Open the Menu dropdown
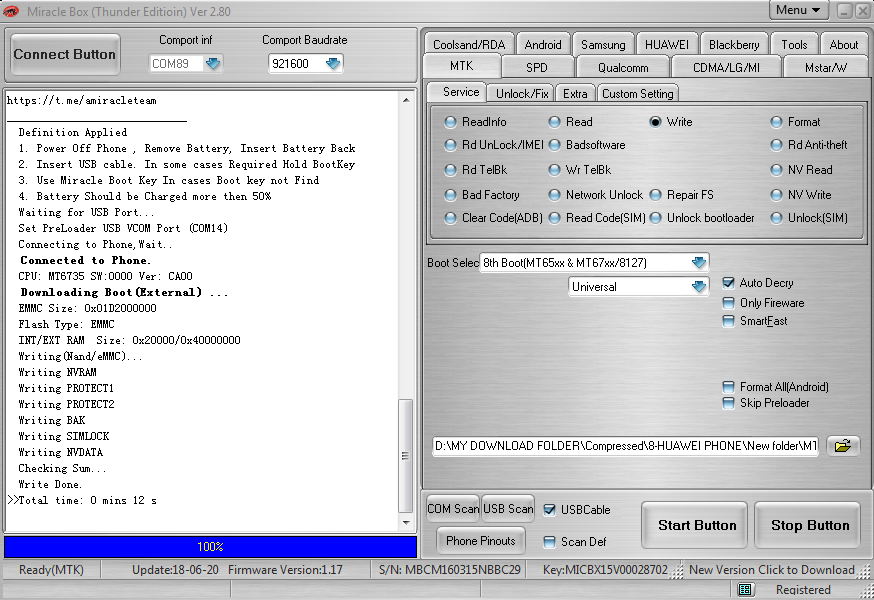Screen dimensions: 874x600 click(798, 10)
